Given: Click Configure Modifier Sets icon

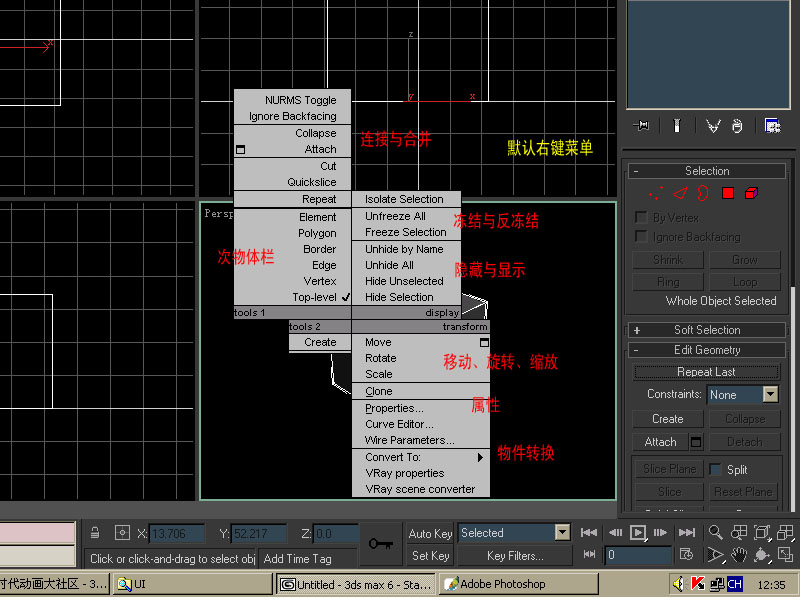Looking at the screenshot, I should point(772,126).
